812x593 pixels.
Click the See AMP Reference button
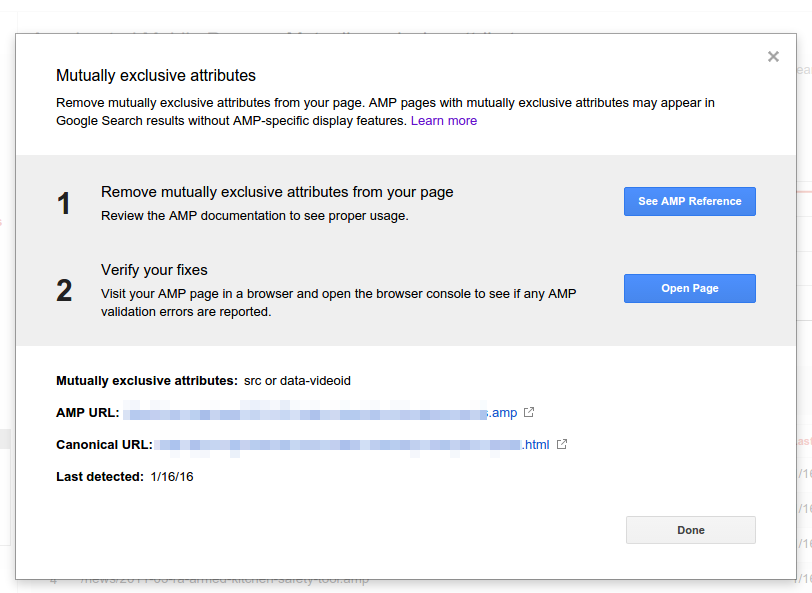[689, 201]
